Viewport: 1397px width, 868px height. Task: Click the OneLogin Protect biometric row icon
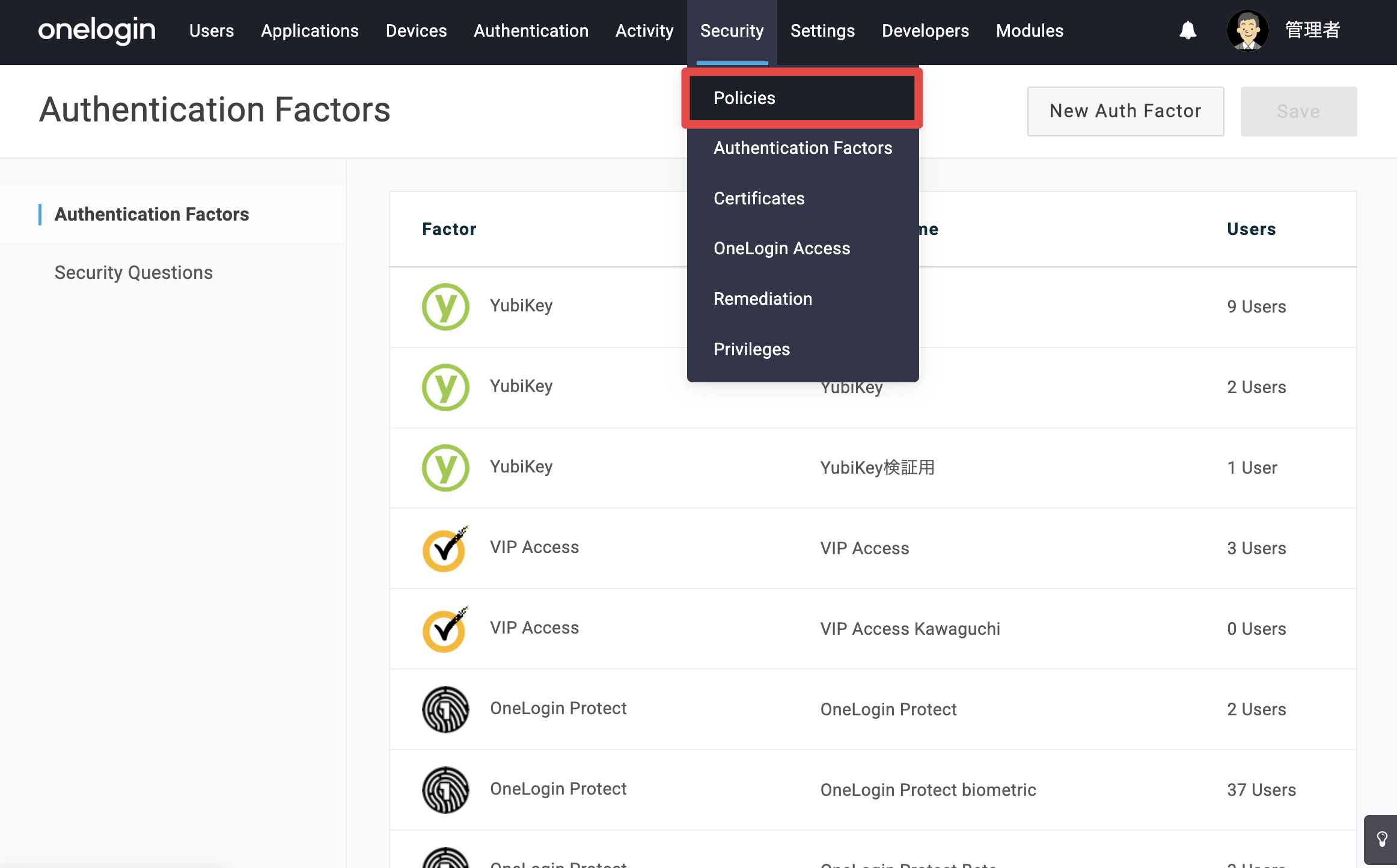point(445,790)
